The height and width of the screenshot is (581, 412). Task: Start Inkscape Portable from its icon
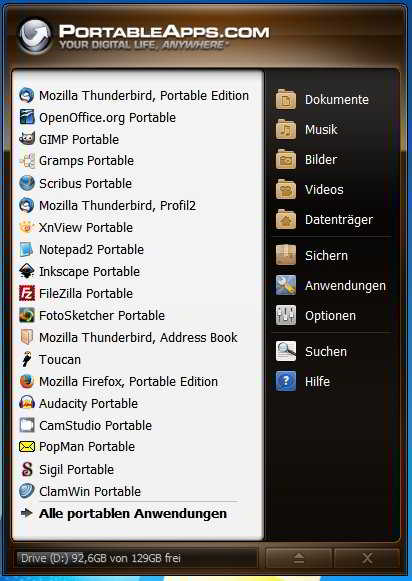[x=27, y=271]
